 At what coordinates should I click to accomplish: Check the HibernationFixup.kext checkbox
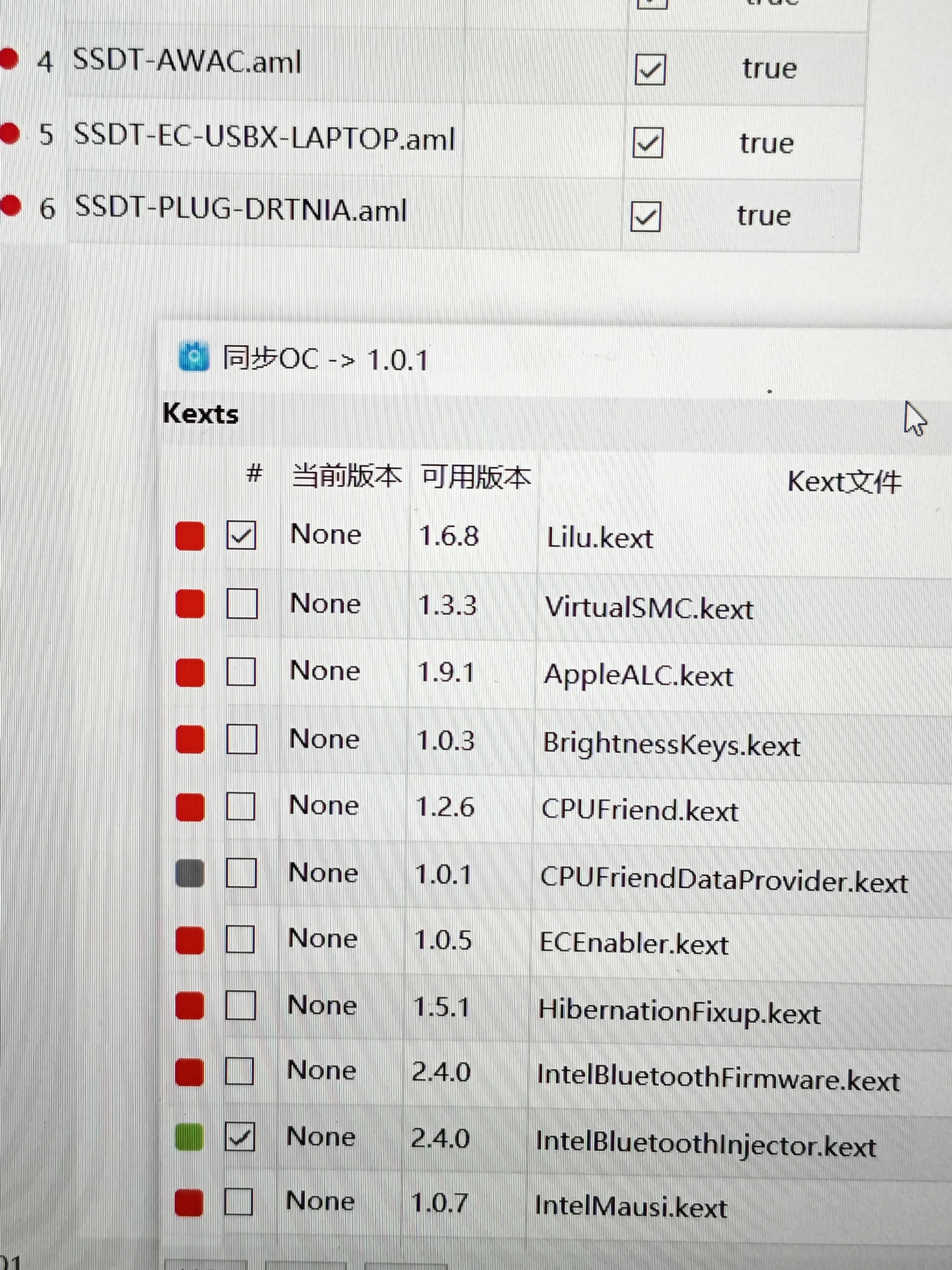[x=240, y=1005]
